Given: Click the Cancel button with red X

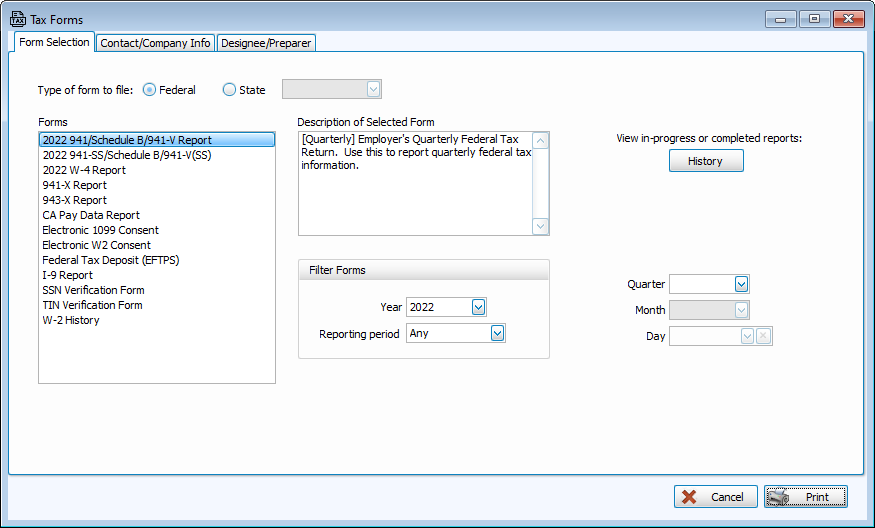Looking at the screenshot, I should (x=715, y=497).
